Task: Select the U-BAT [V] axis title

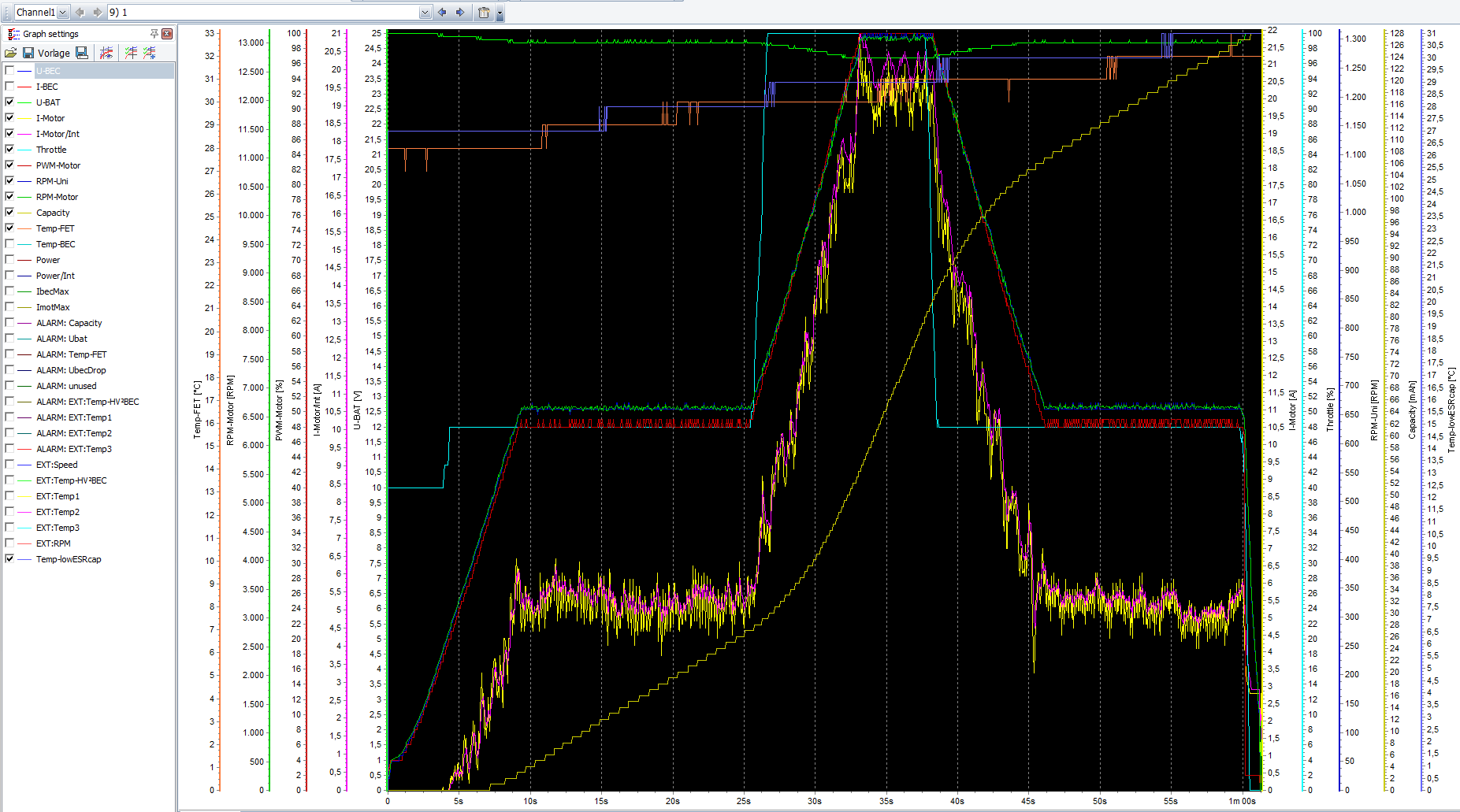Action: [x=357, y=410]
